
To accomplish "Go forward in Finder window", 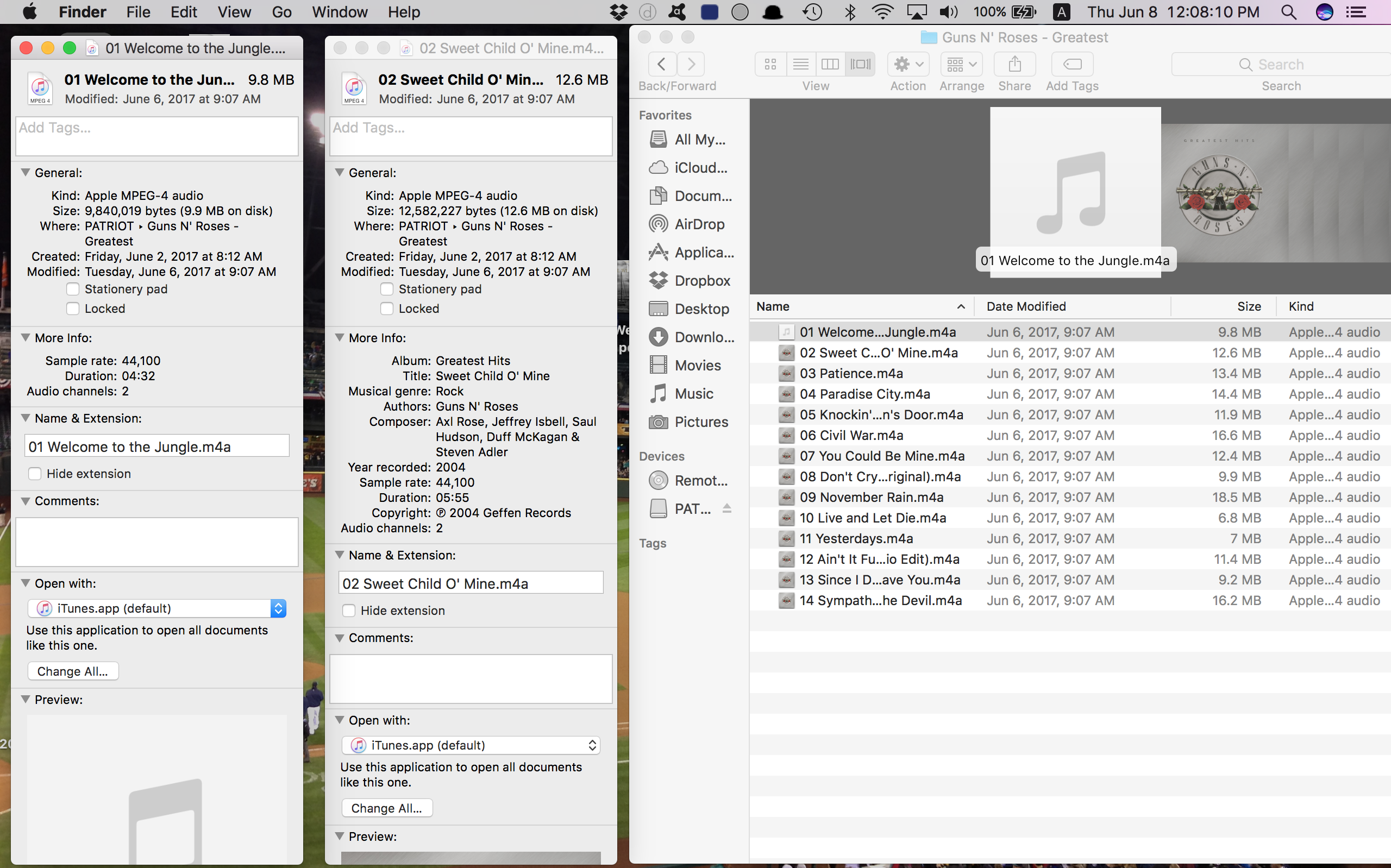I will 691,64.
